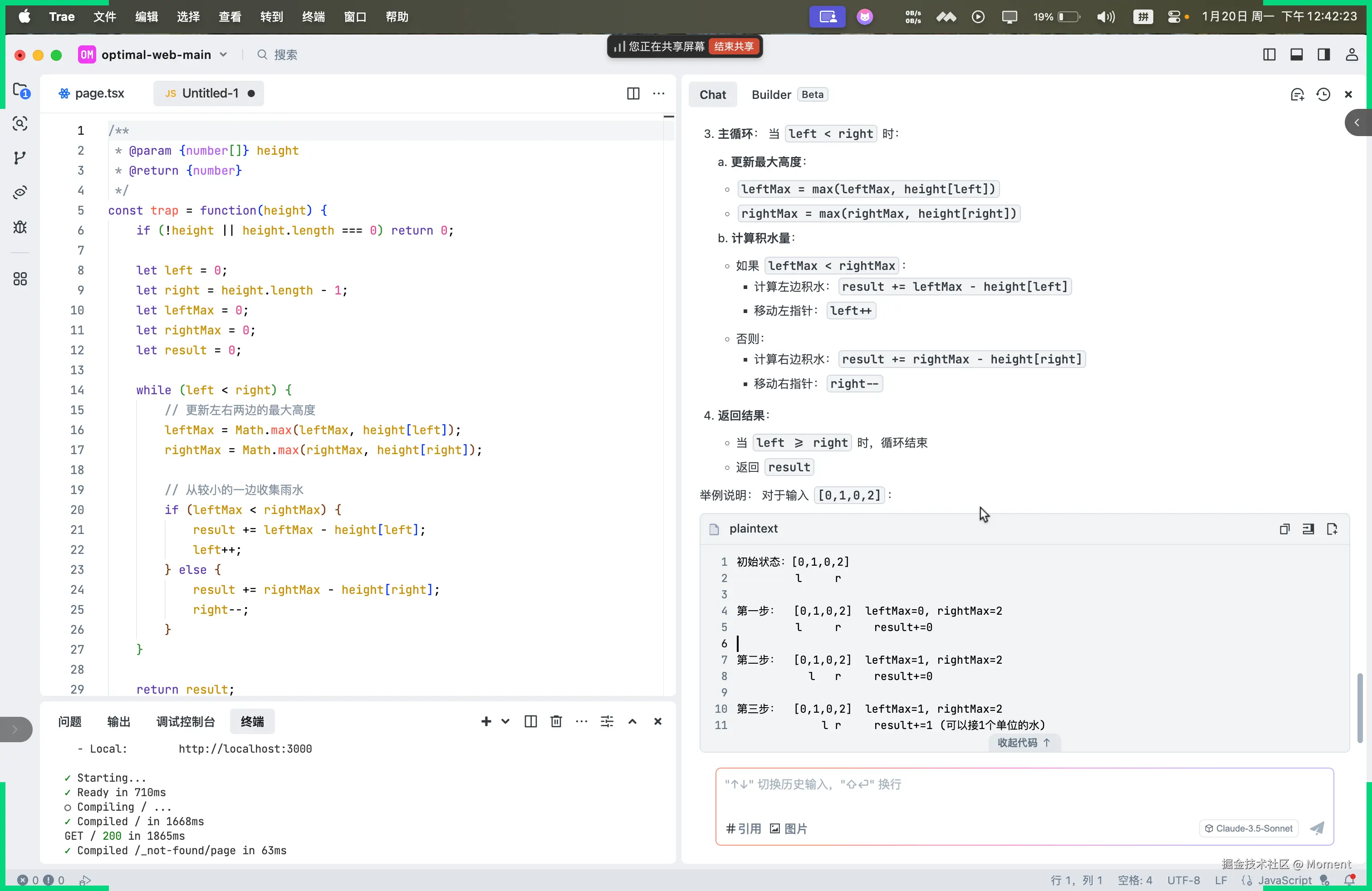Open new terminal dropdown chevron
1372x891 pixels.
click(505, 722)
